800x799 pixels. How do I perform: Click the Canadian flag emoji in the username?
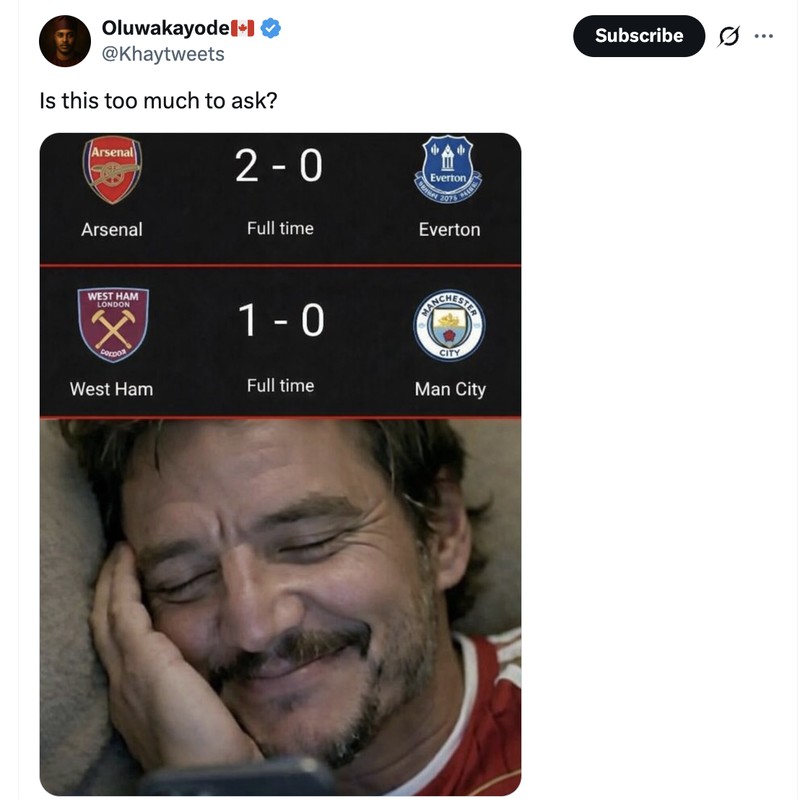tap(238, 29)
